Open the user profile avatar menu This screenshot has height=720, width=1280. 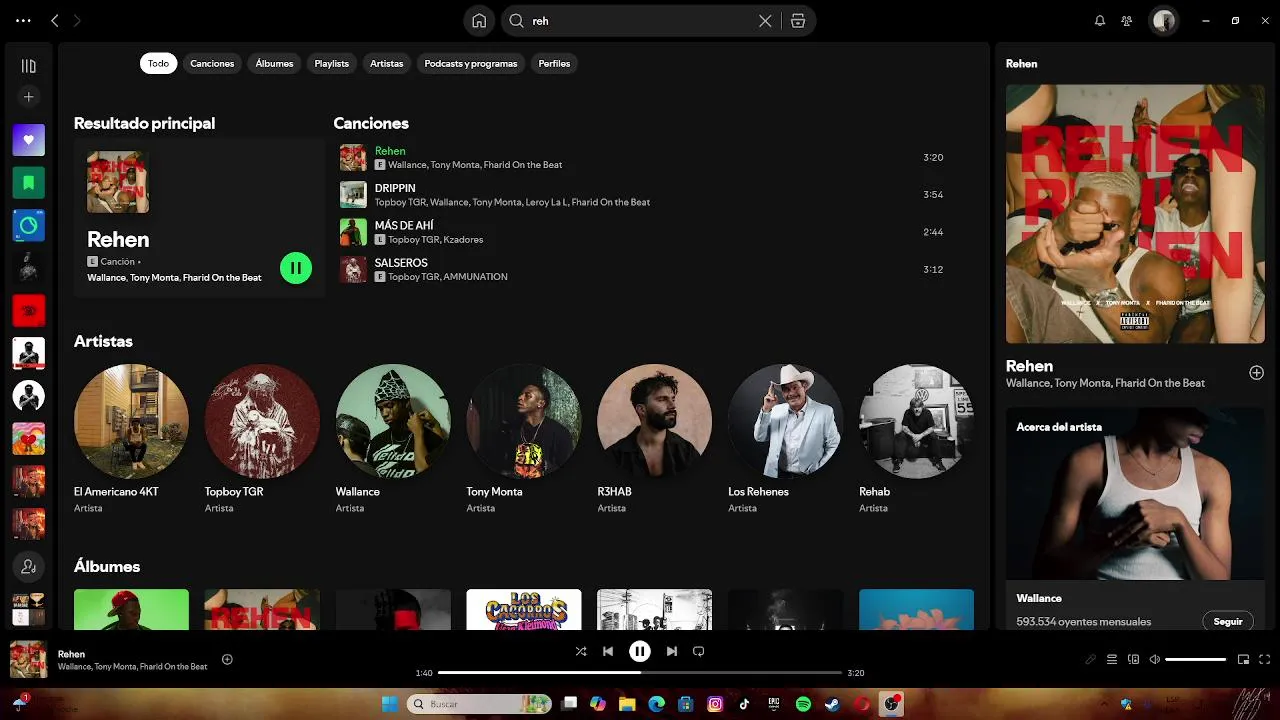tap(1163, 21)
